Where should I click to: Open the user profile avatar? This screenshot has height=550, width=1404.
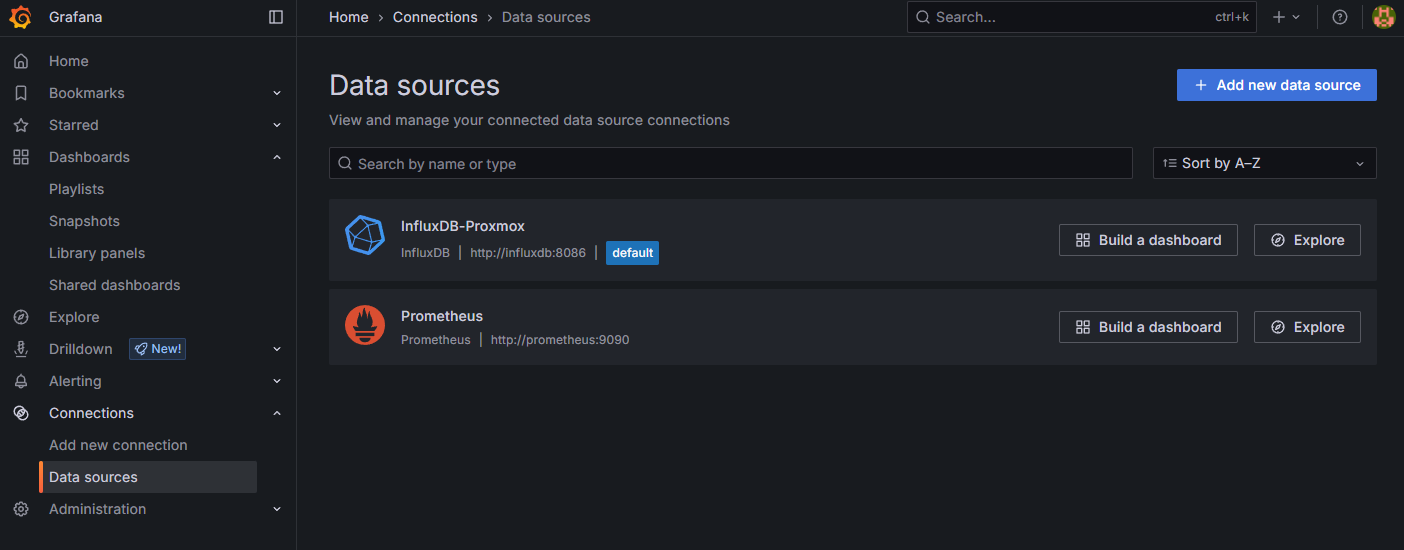pyautogui.click(x=1383, y=17)
